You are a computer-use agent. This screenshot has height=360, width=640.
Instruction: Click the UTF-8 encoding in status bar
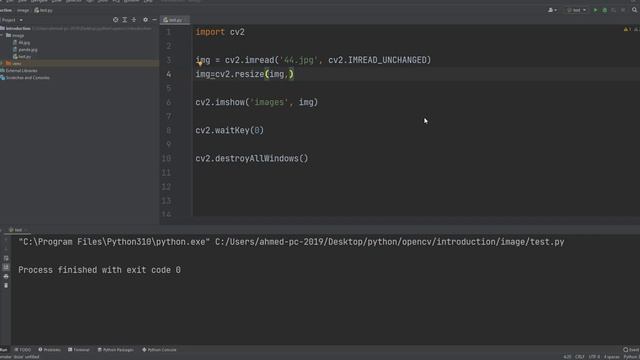coord(594,357)
